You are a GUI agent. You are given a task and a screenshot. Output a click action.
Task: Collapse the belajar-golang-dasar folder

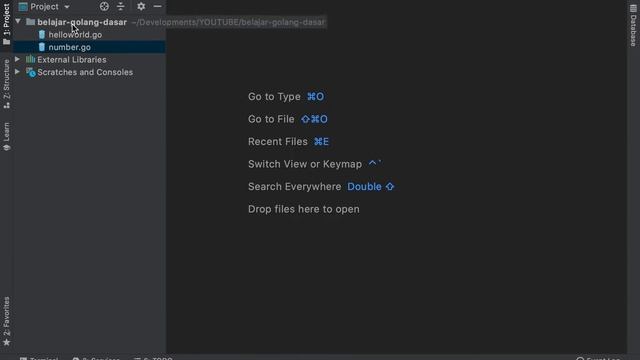click(x=18, y=21)
